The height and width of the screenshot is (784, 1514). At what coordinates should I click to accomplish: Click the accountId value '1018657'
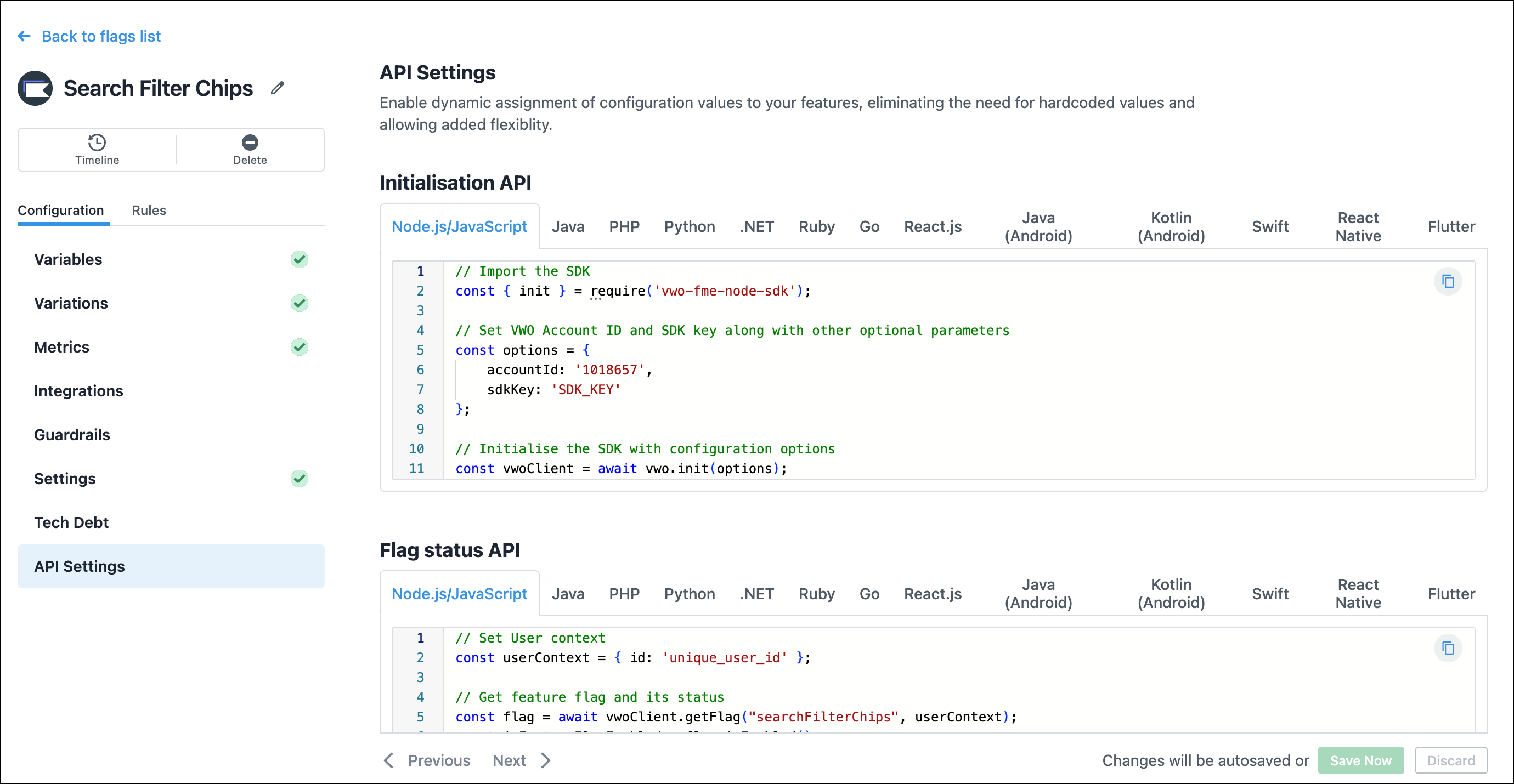coord(609,370)
